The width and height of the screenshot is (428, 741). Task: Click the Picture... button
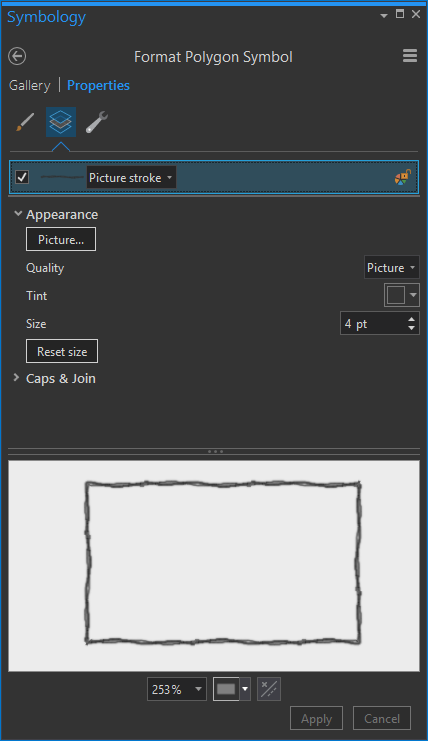pyautogui.click(x=61, y=239)
